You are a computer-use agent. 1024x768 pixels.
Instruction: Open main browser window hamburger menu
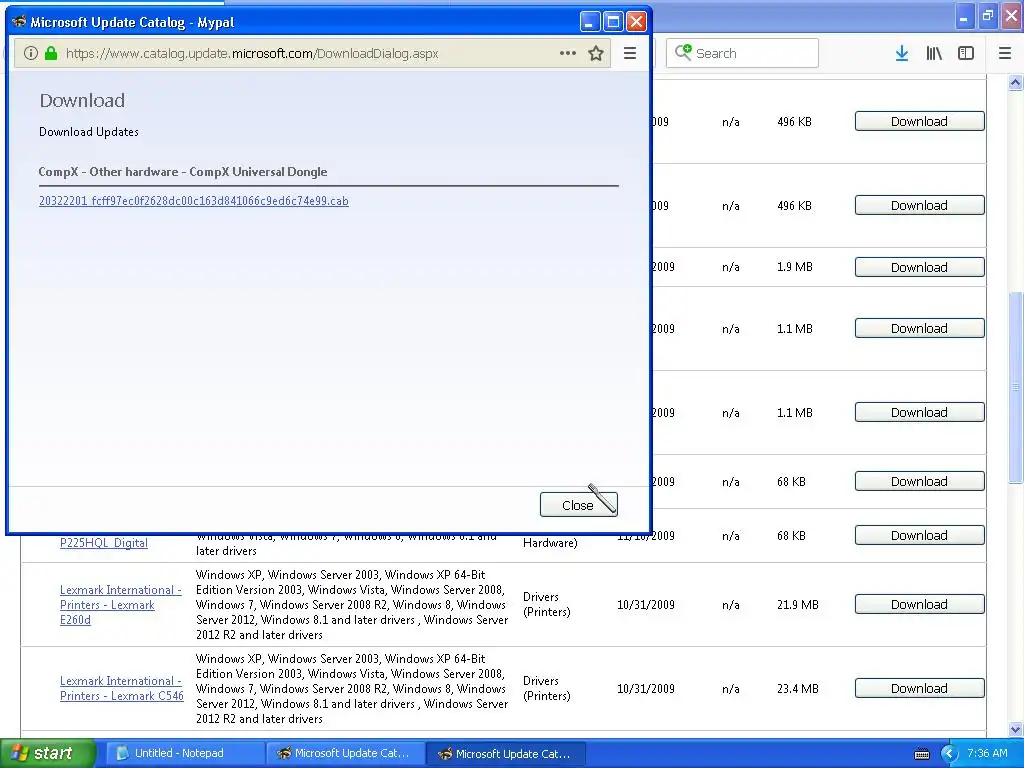(x=1005, y=54)
